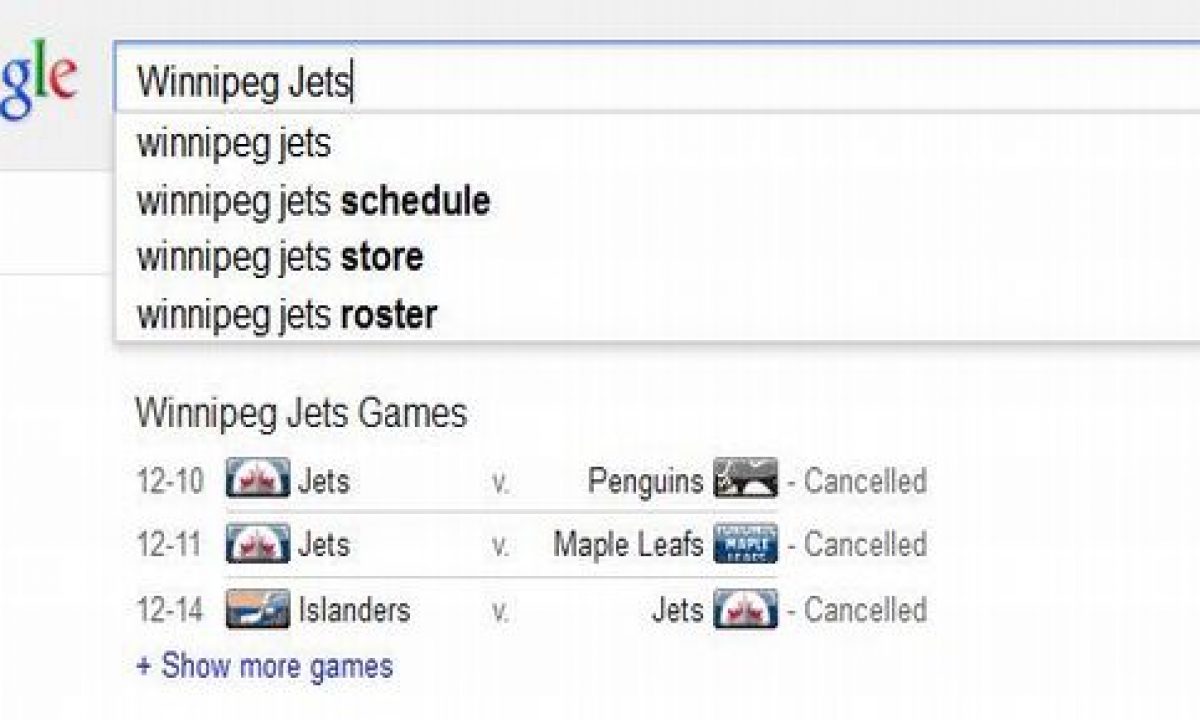1200x720 pixels.
Task: Click the Jets logo in the 12-14 game
Action: 745,609
